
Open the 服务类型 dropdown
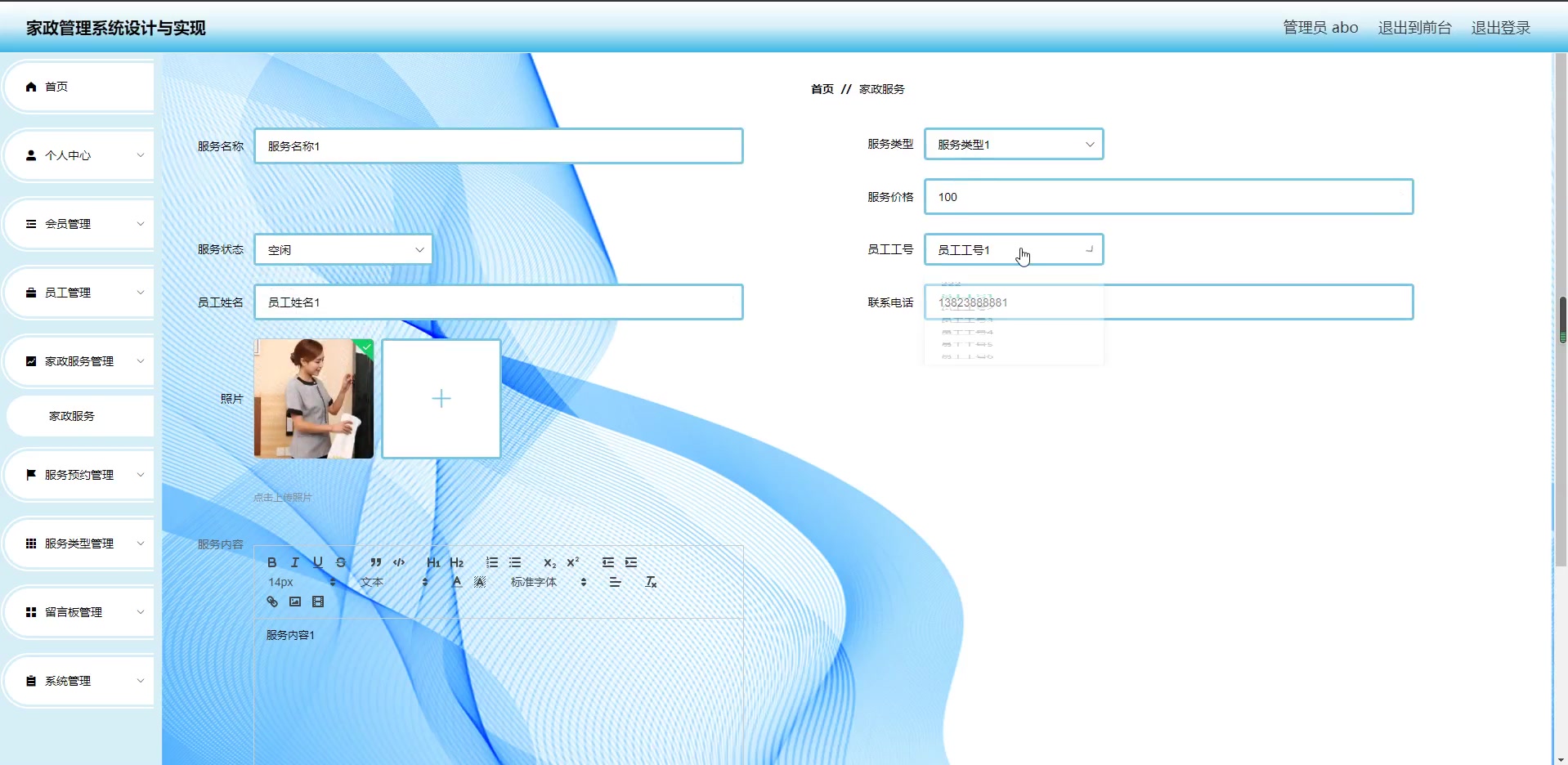pyautogui.click(x=1013, y=144)
